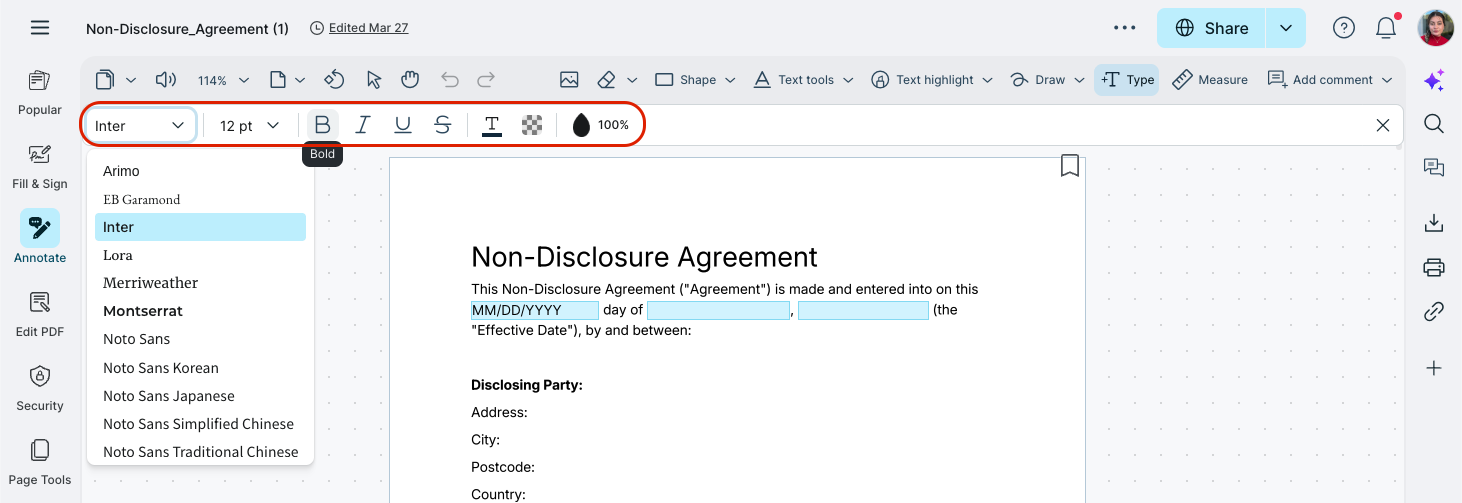Viewport: 1462px width, 503px height.
Task: Toggle Italic text style
Action: tap(363, 125)
